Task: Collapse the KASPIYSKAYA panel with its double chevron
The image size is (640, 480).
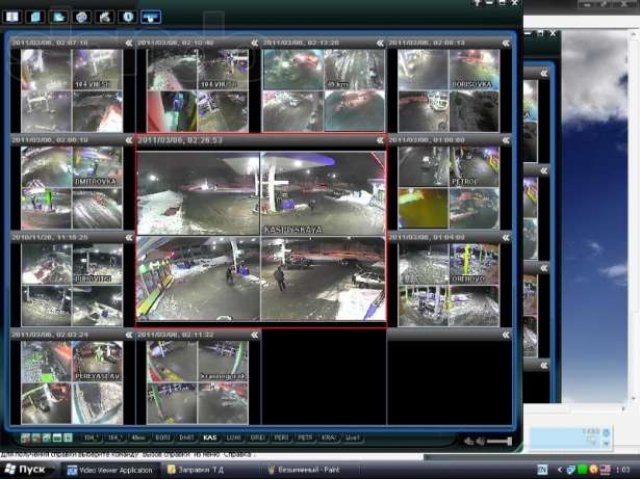Action: pyautogui.click(x=380, y=140)
